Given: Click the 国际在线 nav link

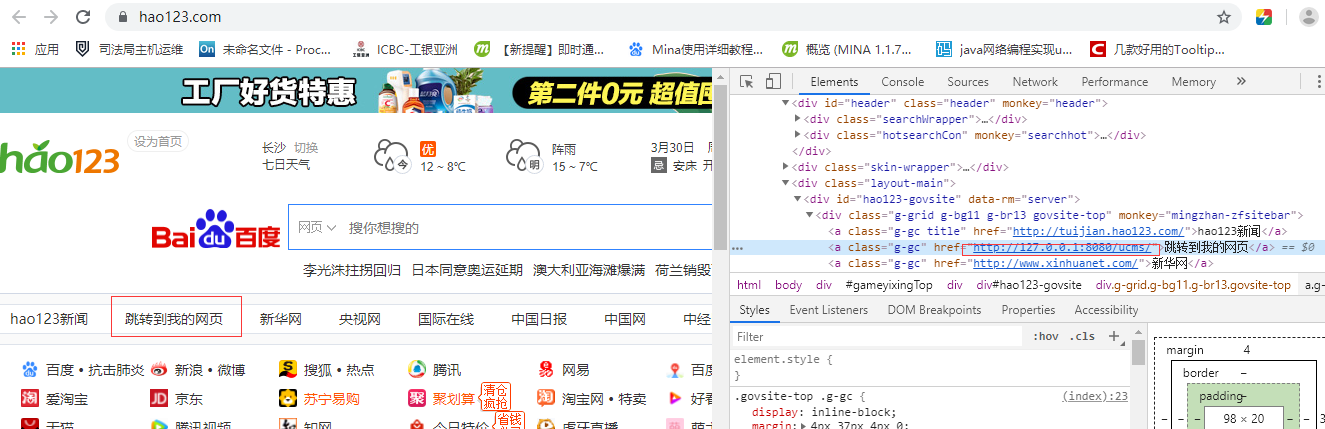Looking at the screenshot, I should 446,319.
